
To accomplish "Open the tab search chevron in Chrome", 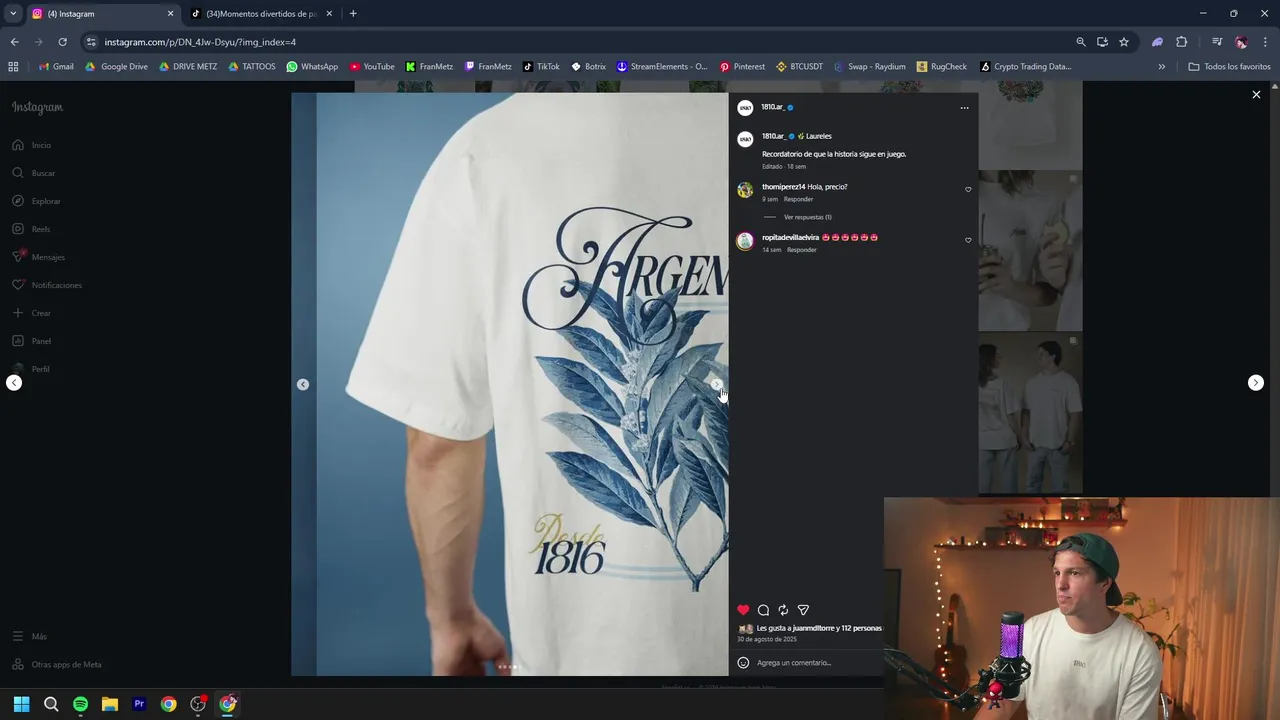I will tap(13, 14).
